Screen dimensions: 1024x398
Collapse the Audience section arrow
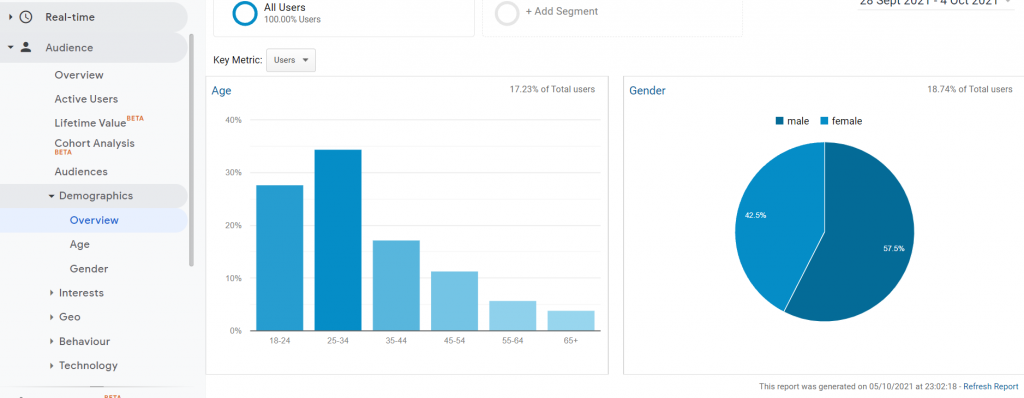tap(10, 47)
